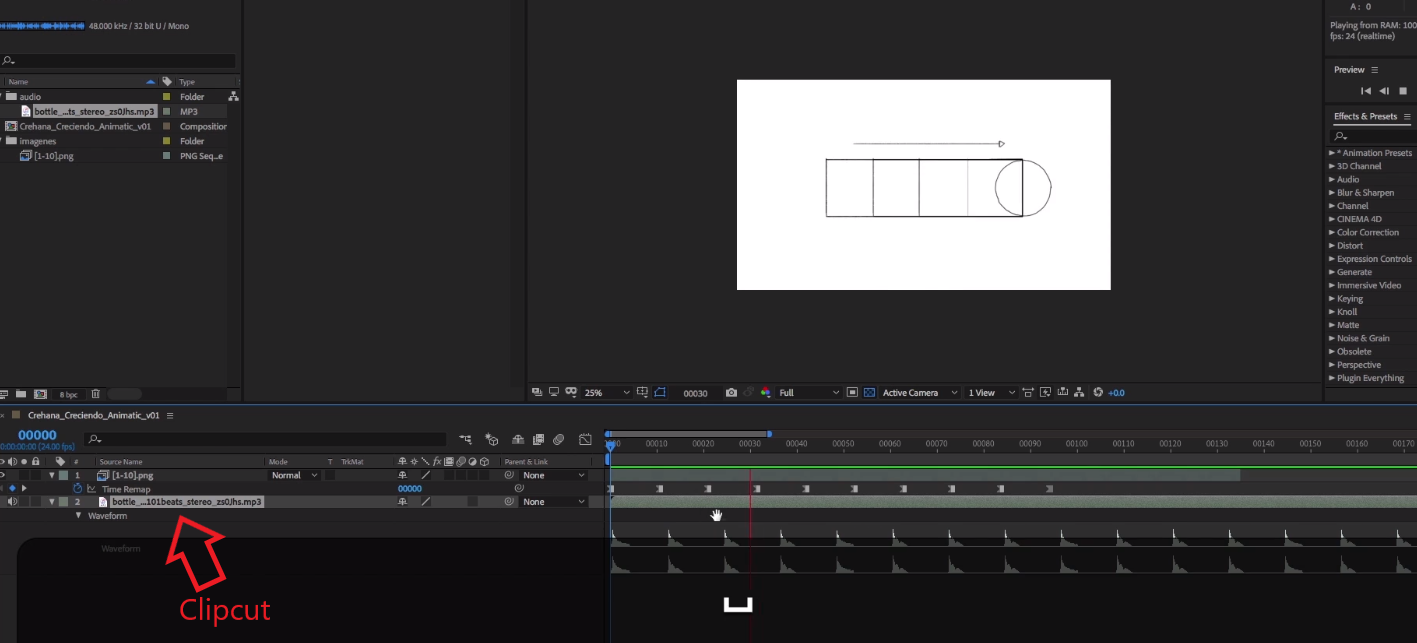Screen dimensions: 1417x643
Task: Open the Effects & Presets panel menu
Action: 1406,116
